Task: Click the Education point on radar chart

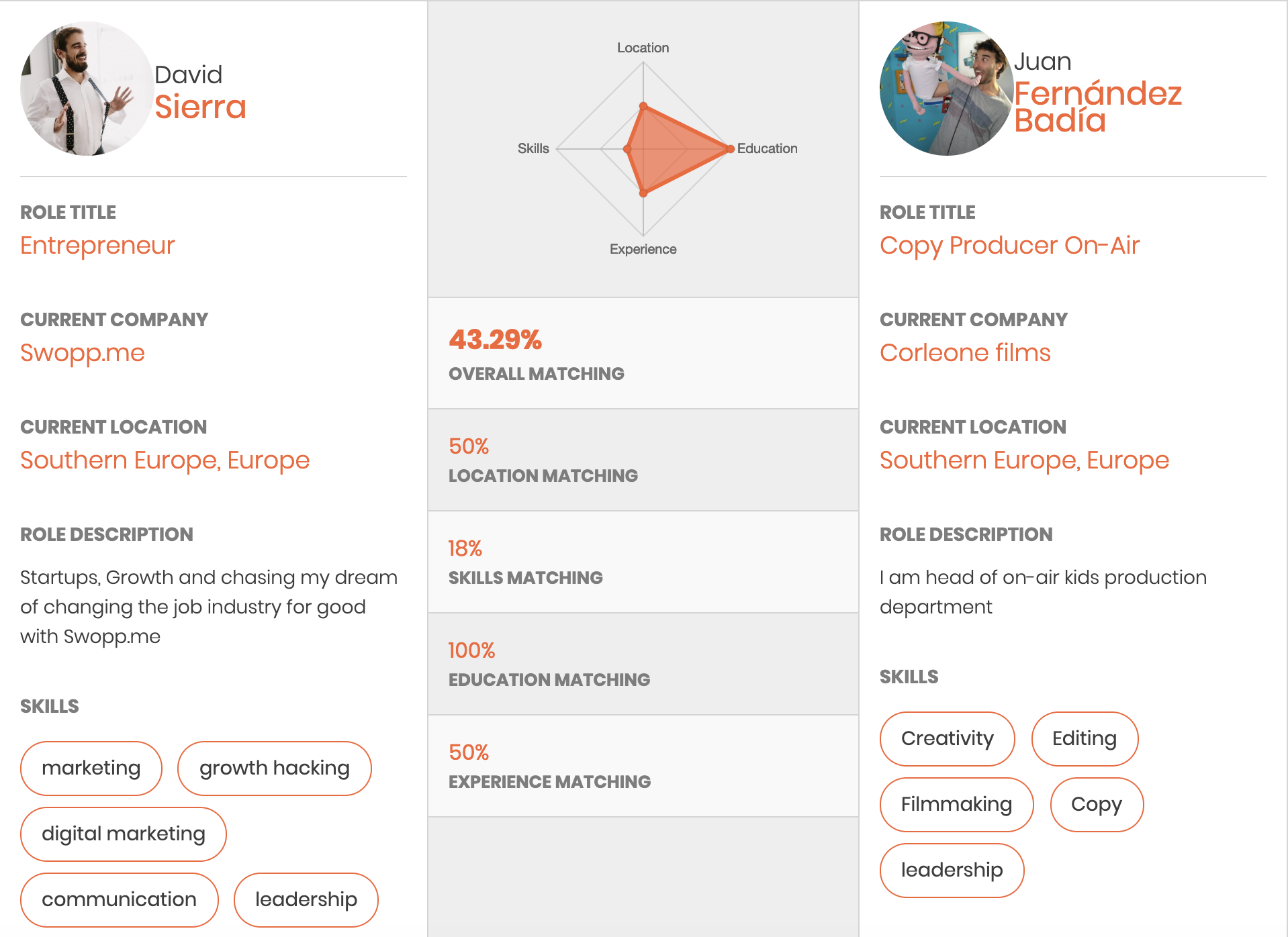Action: (x=730, y=149)
